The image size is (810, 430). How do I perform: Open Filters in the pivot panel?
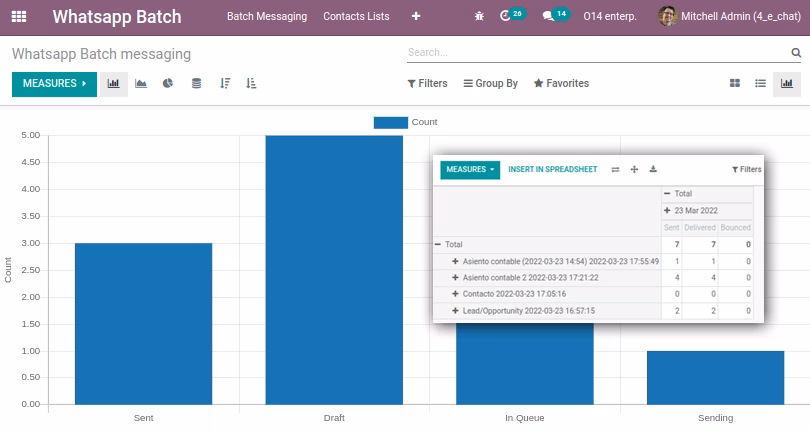pos(746,170)
